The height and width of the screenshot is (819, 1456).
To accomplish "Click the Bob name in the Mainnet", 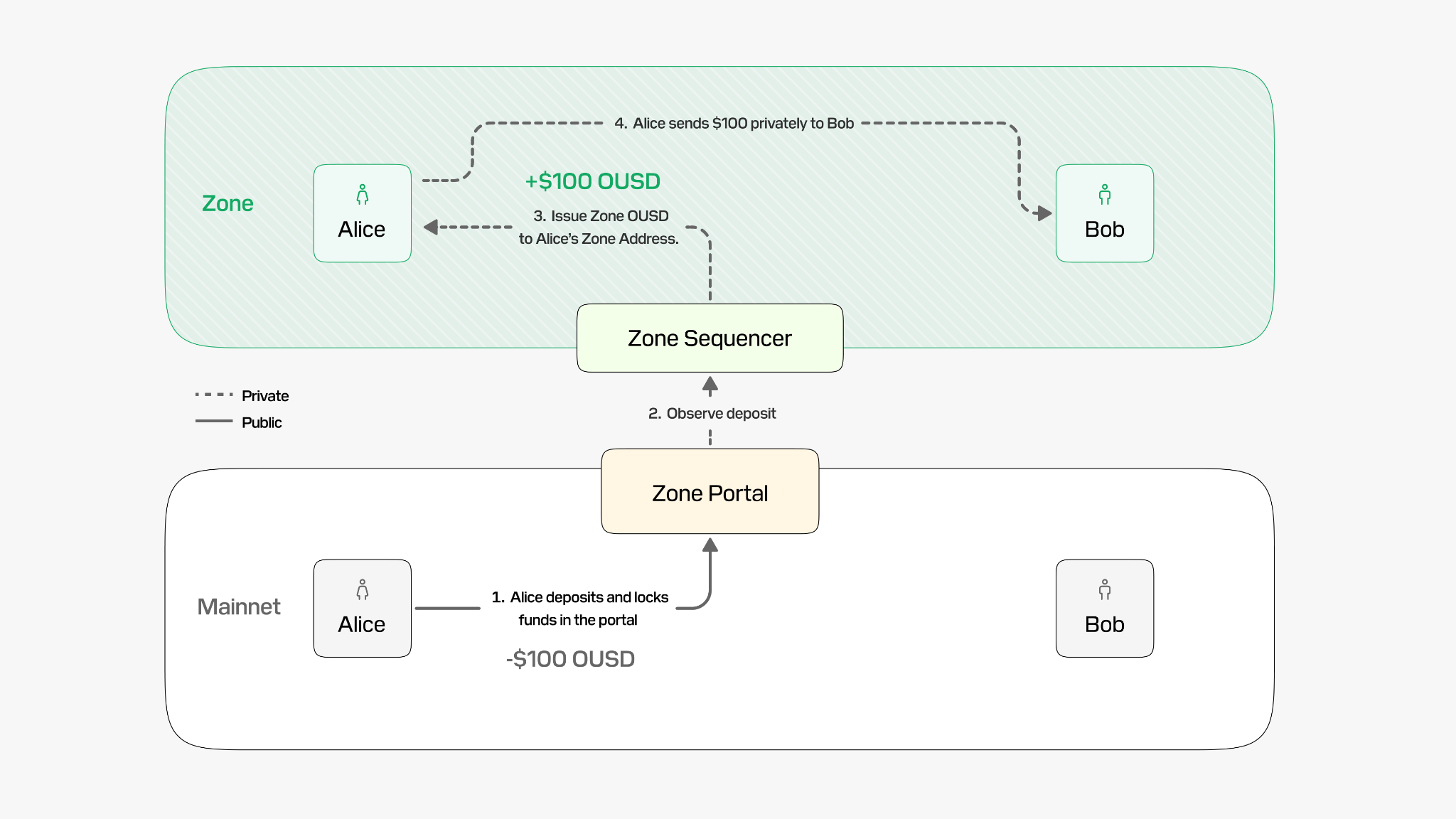I will 1105,624.
